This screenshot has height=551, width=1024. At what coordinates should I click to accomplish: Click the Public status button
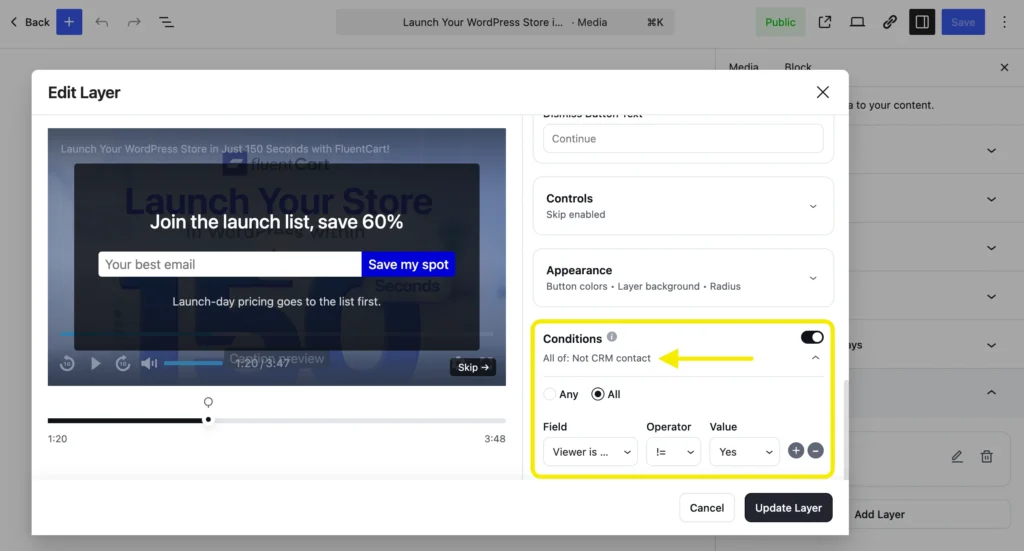tap(780, 22)
